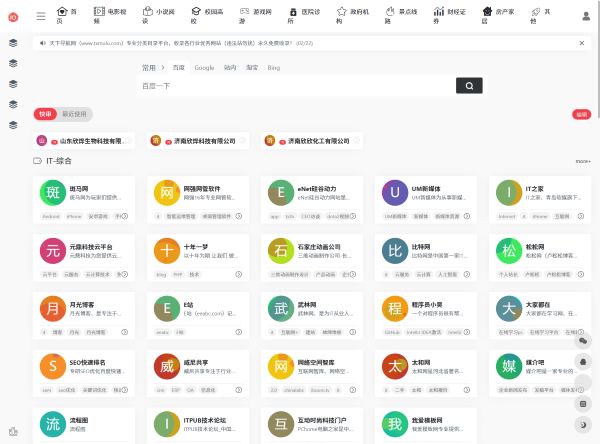Open detail arrow on UM新媒体 card
The width and height of the screenshot is (600, 444).
coord(466,216)
